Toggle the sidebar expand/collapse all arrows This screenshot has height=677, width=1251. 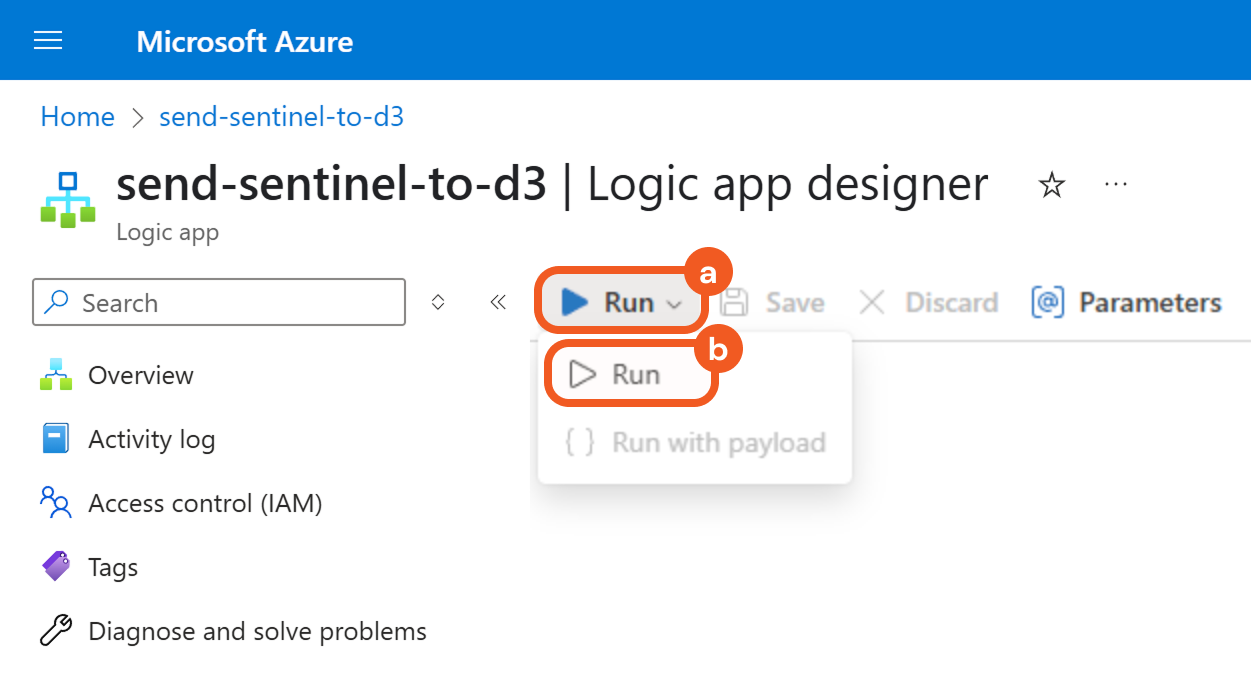coord(437,303)
